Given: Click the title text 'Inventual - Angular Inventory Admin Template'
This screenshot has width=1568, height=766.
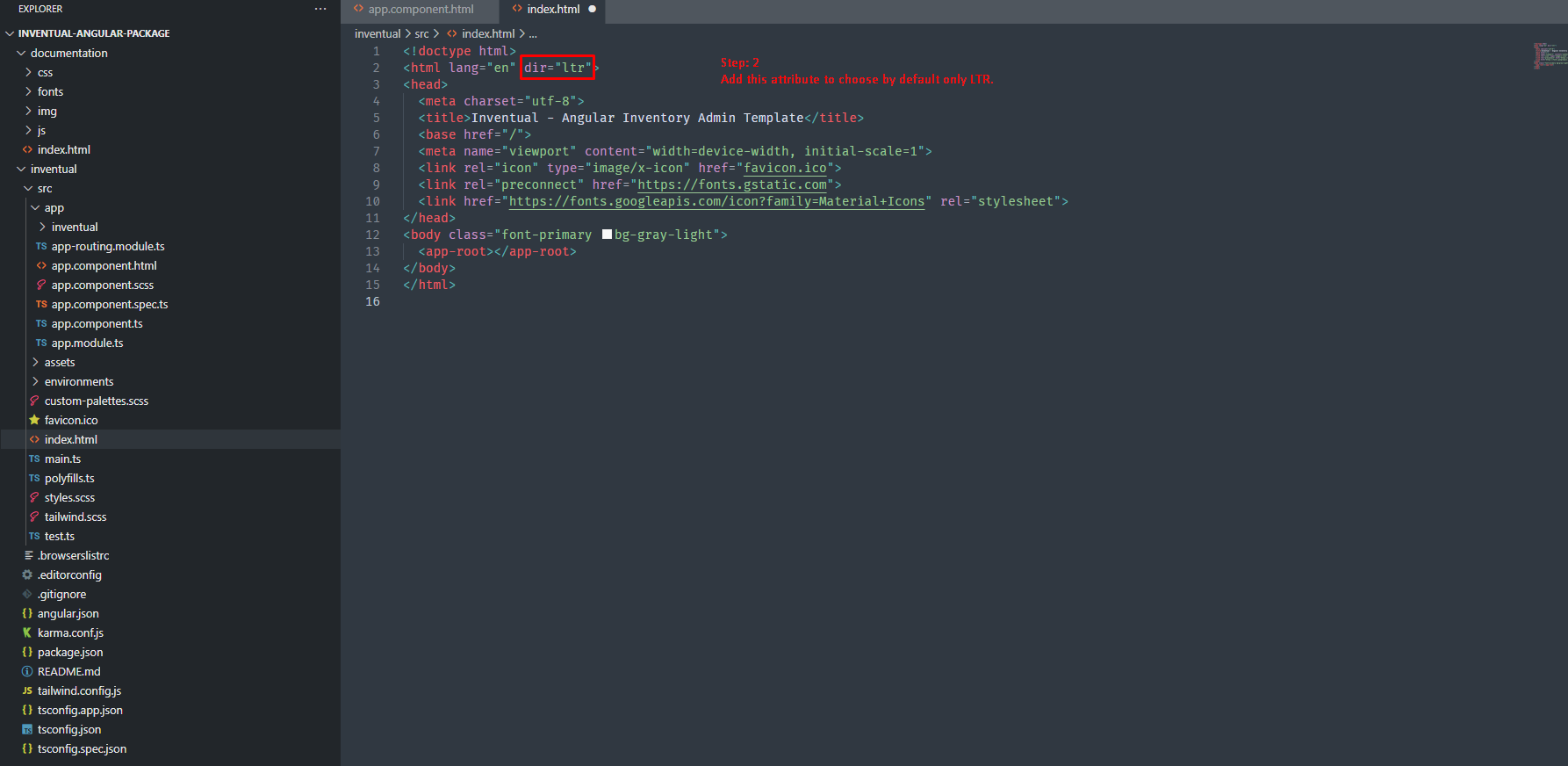Looking at the screenshot, I should (x=637, y=118).
